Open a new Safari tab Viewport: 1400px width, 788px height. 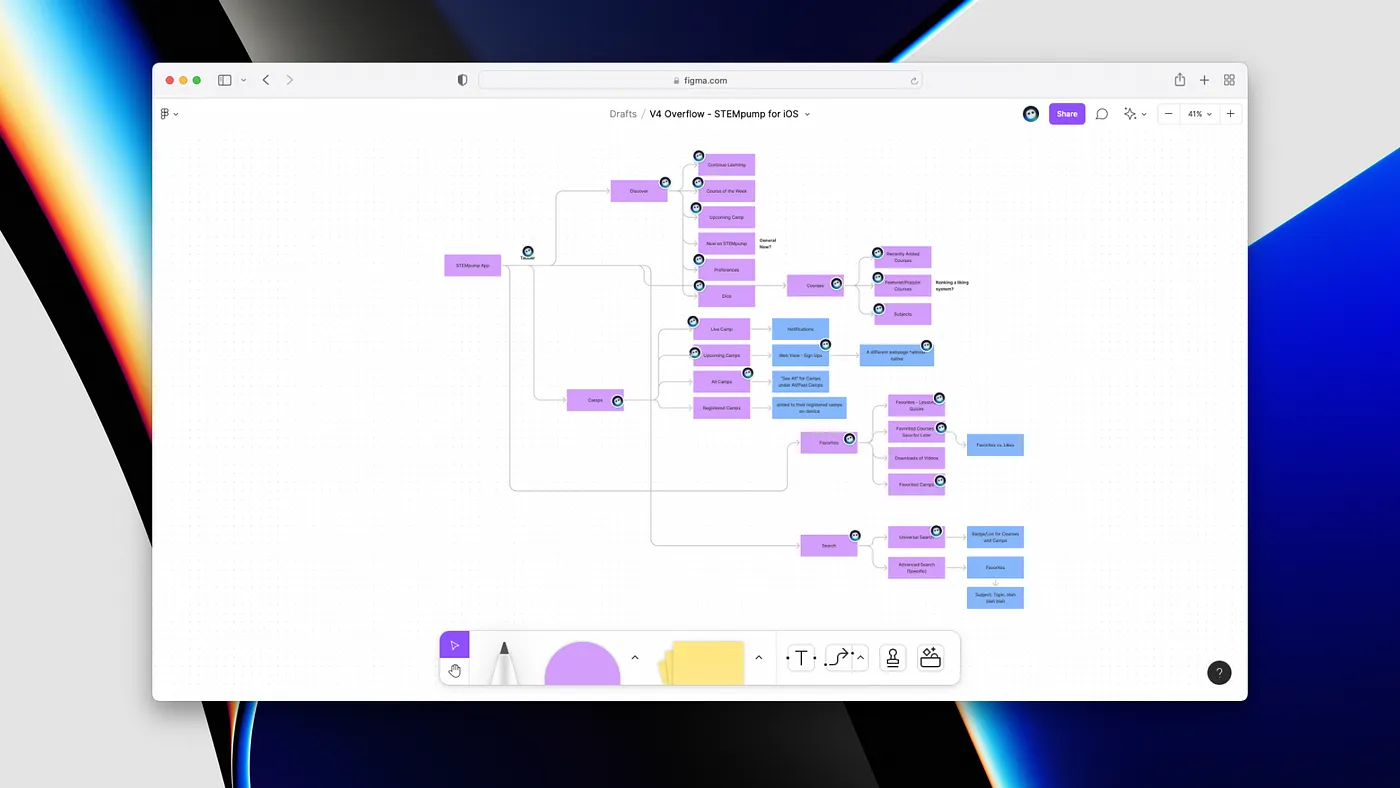point(1205,80)
